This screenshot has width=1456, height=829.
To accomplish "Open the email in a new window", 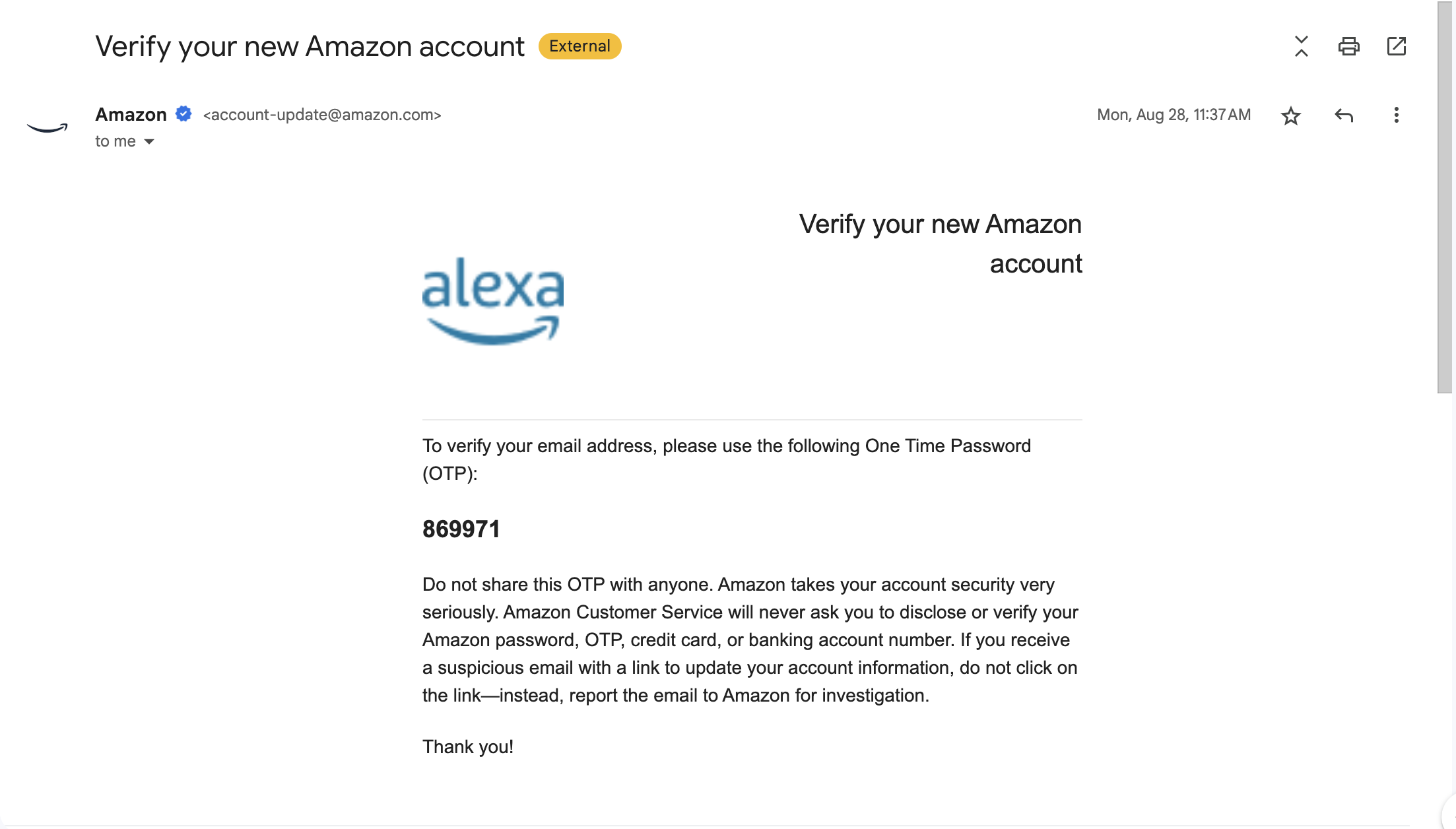I will [1397, 46].
